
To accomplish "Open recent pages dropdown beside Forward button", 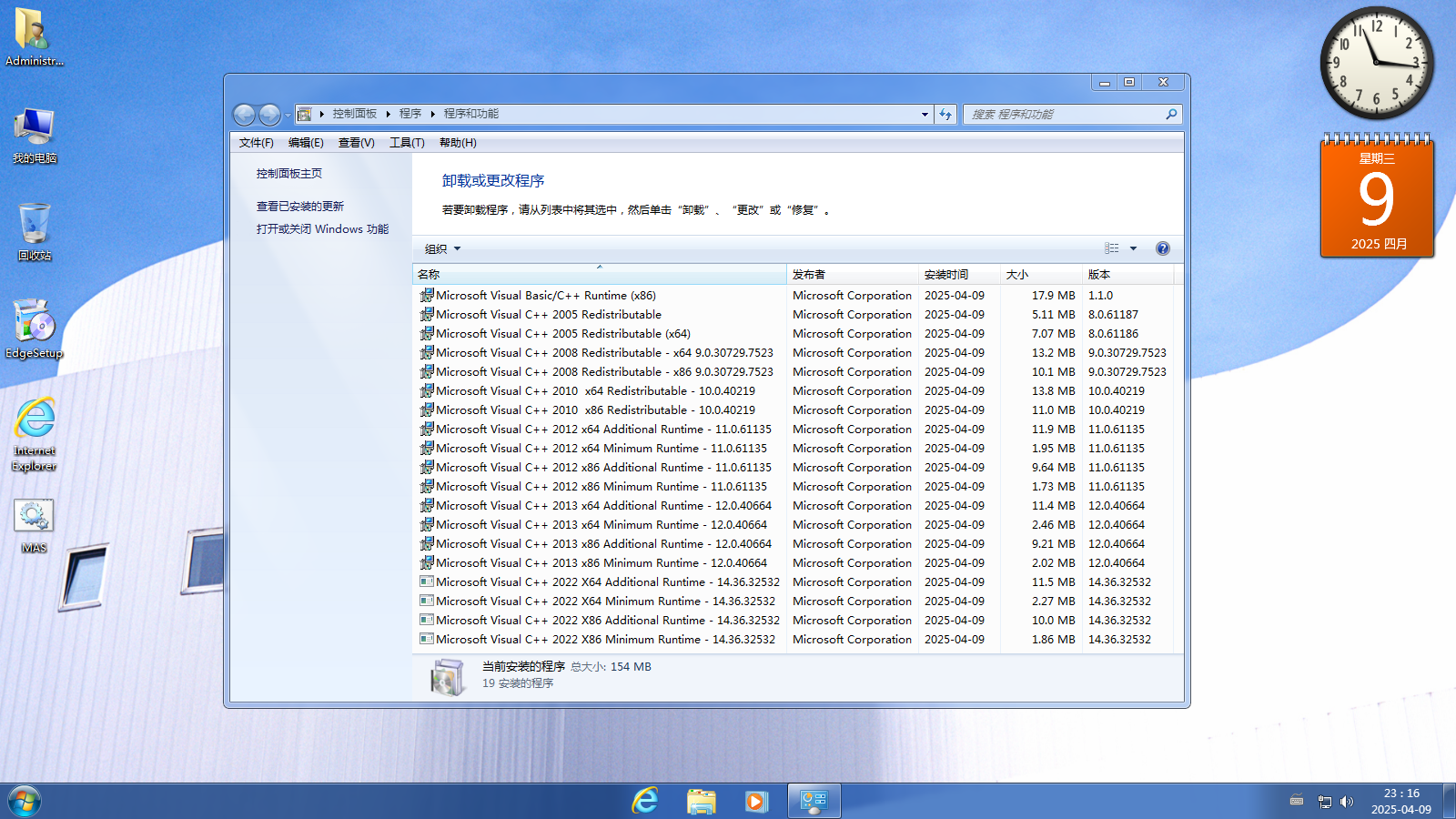I will (x=288, y=115).
